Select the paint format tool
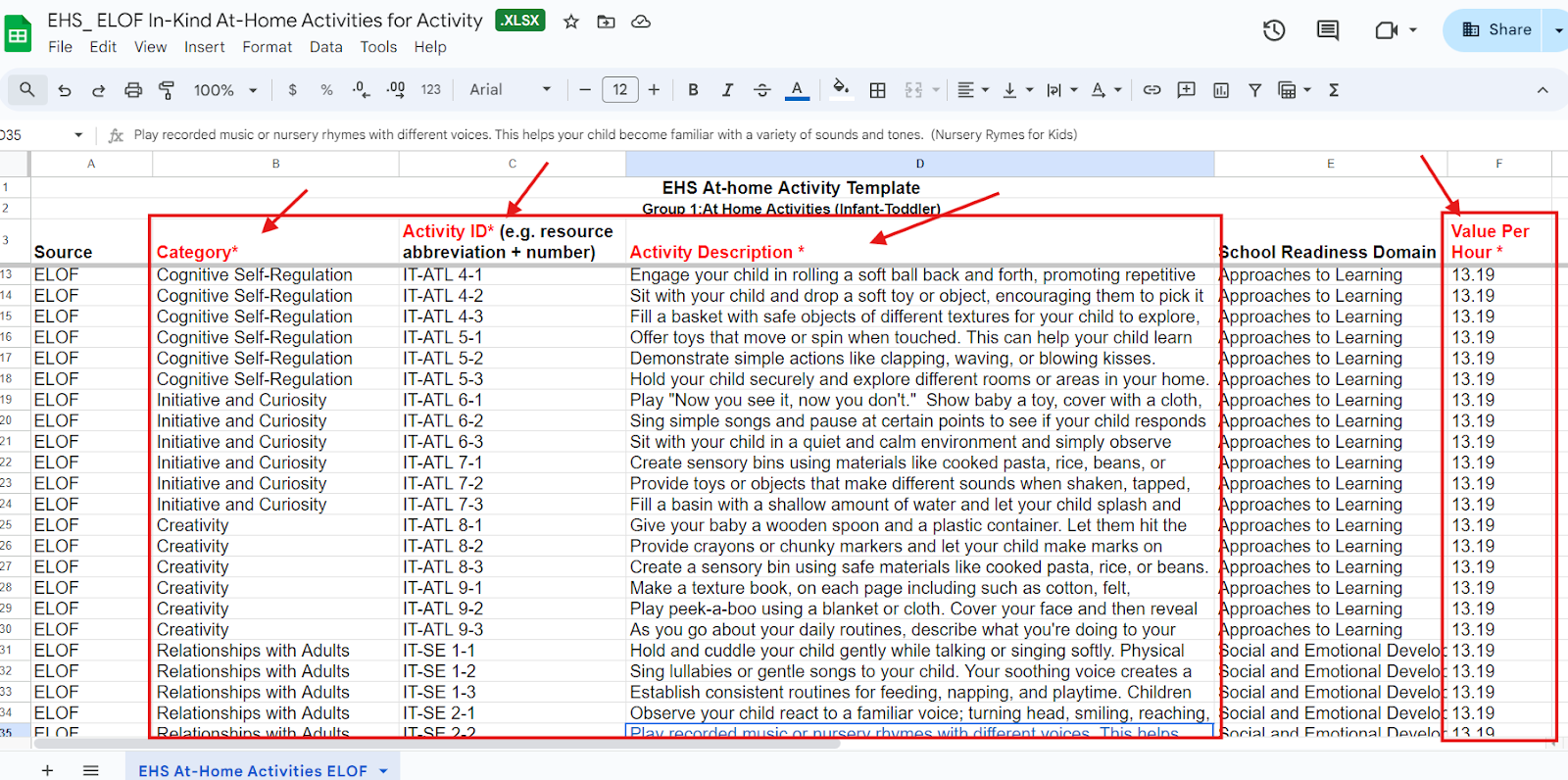The image size is (1568, 780). 167,90
